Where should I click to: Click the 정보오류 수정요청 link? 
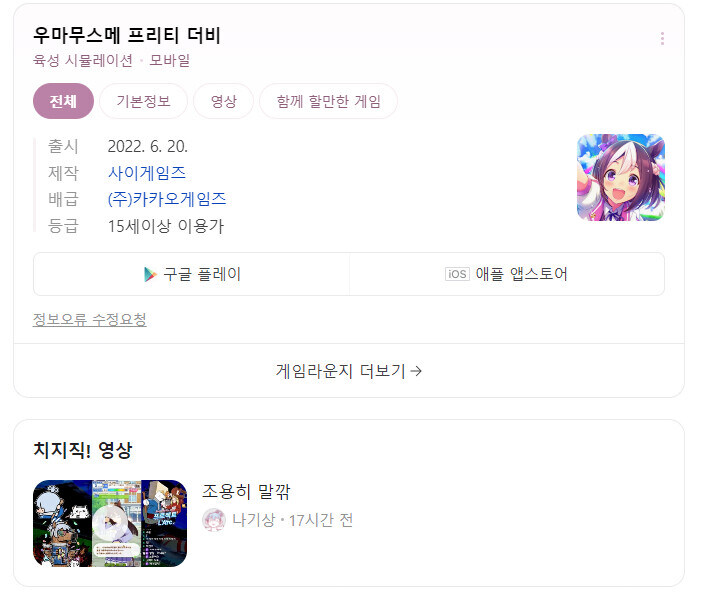click(x=90, y=319)
